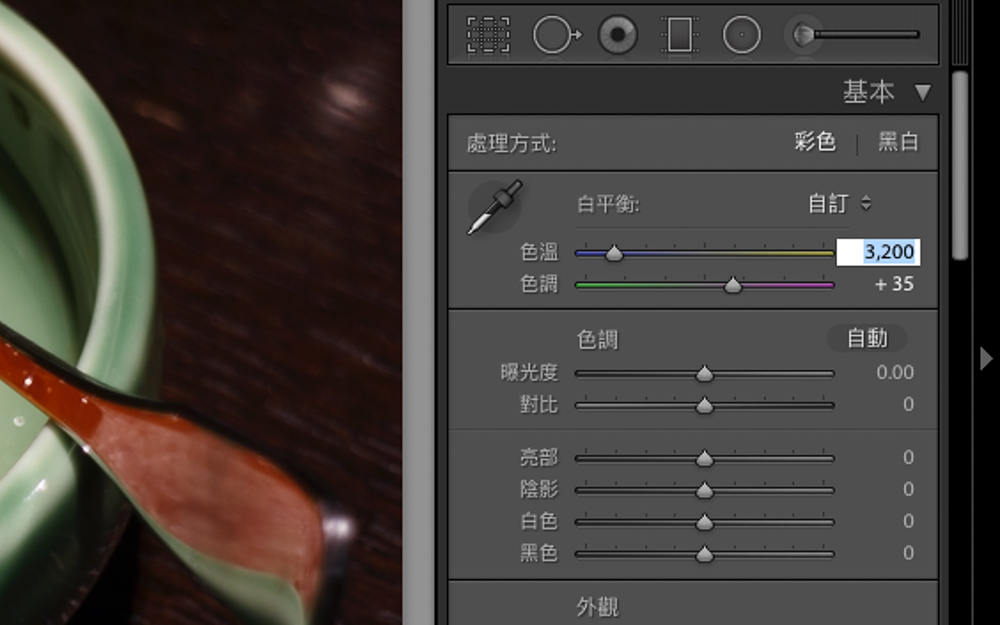Open the 白平衡 自訂 preset dropdown
Screen dimensions: 1000x625
[840, 204]
